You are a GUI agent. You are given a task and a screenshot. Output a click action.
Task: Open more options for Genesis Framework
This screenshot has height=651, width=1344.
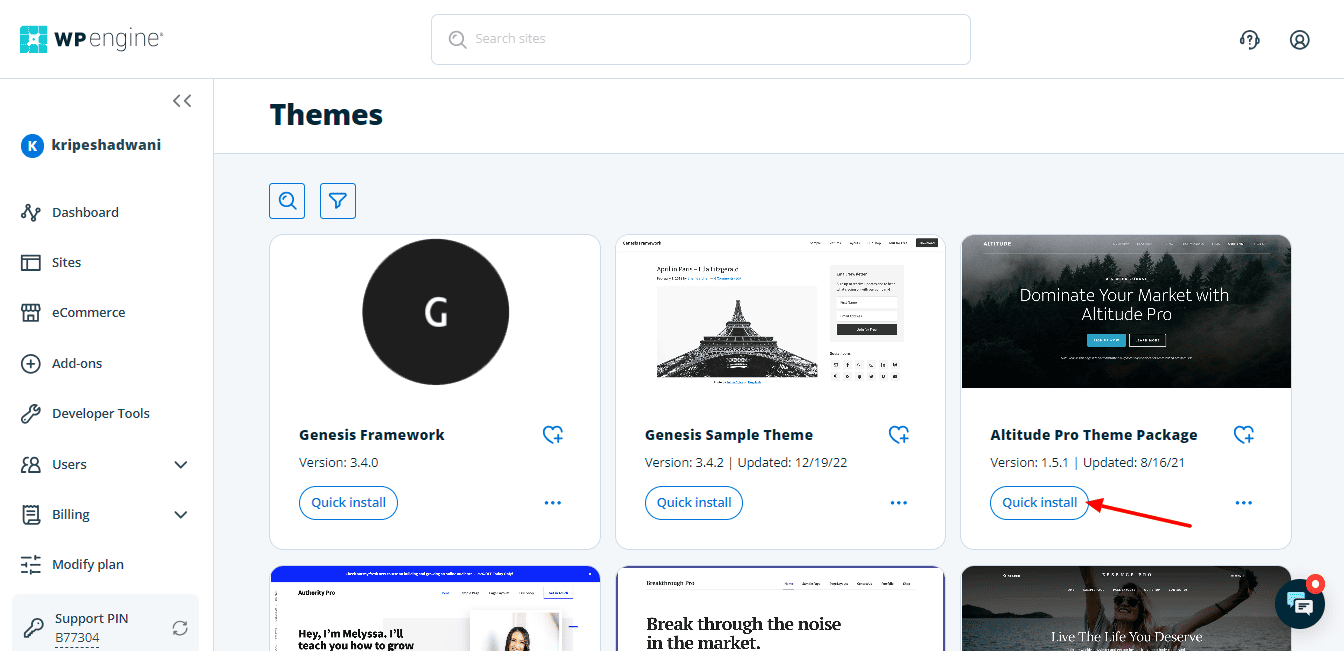(552, 503)
